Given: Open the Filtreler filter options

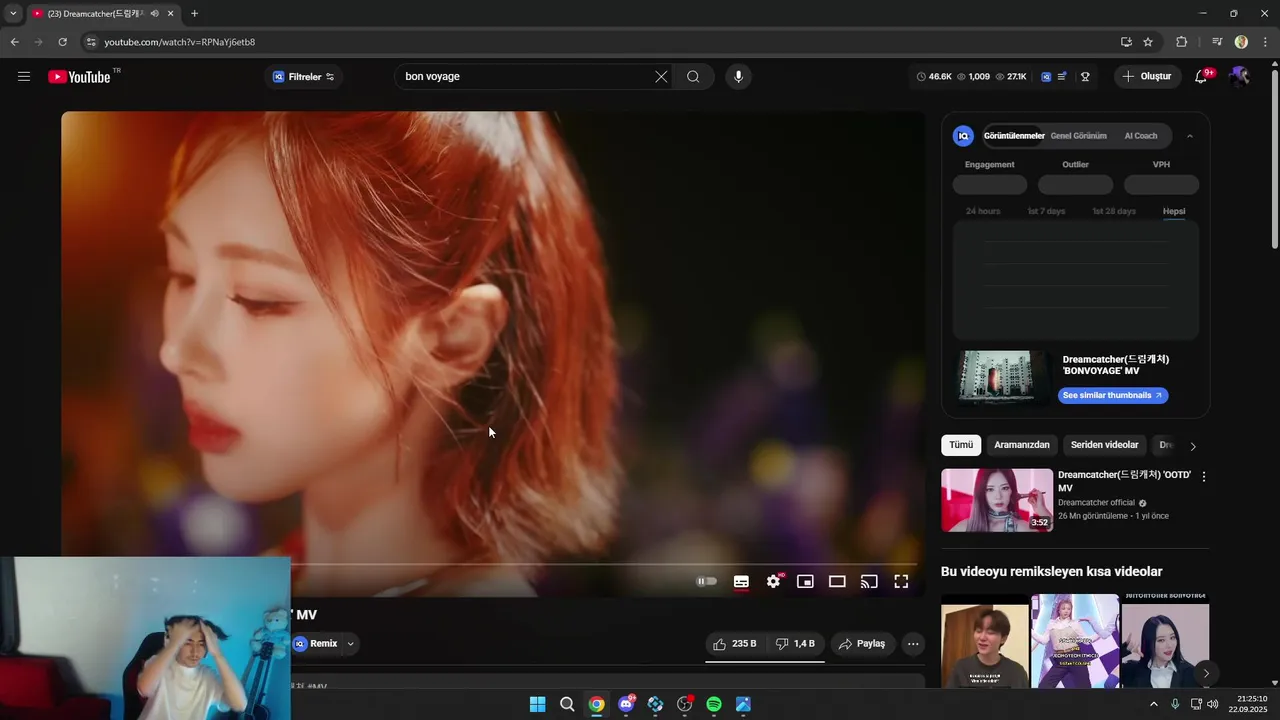Looking at the screenshot, I should coord(304,77).
